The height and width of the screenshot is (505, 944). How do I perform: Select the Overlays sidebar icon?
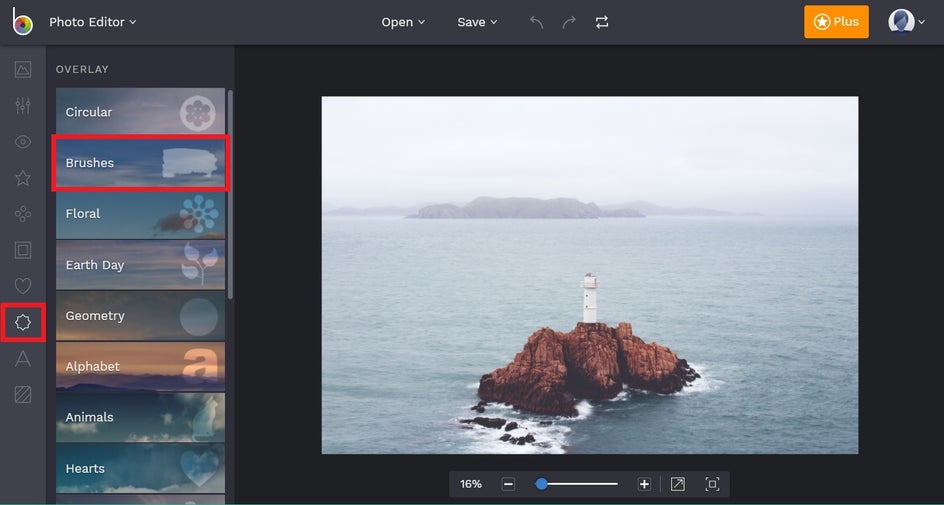23,322
